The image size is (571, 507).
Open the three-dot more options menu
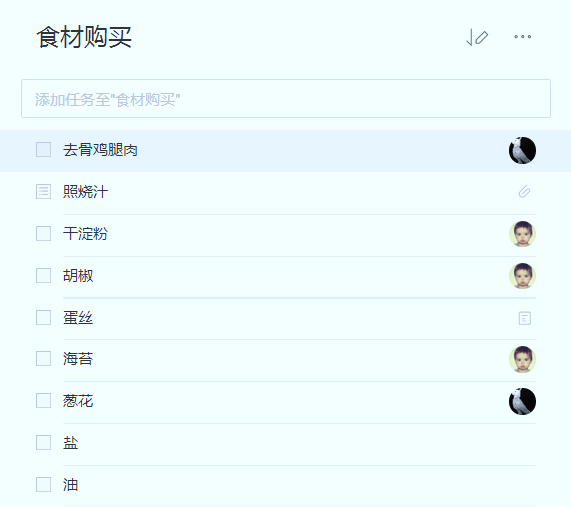[x=523, y=36]
